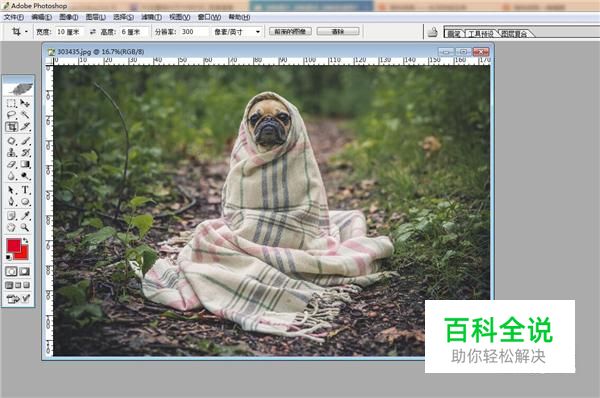Switch to Quick Mask mode
This screenshot has width=600, height=398.
(x=24, y=272)
